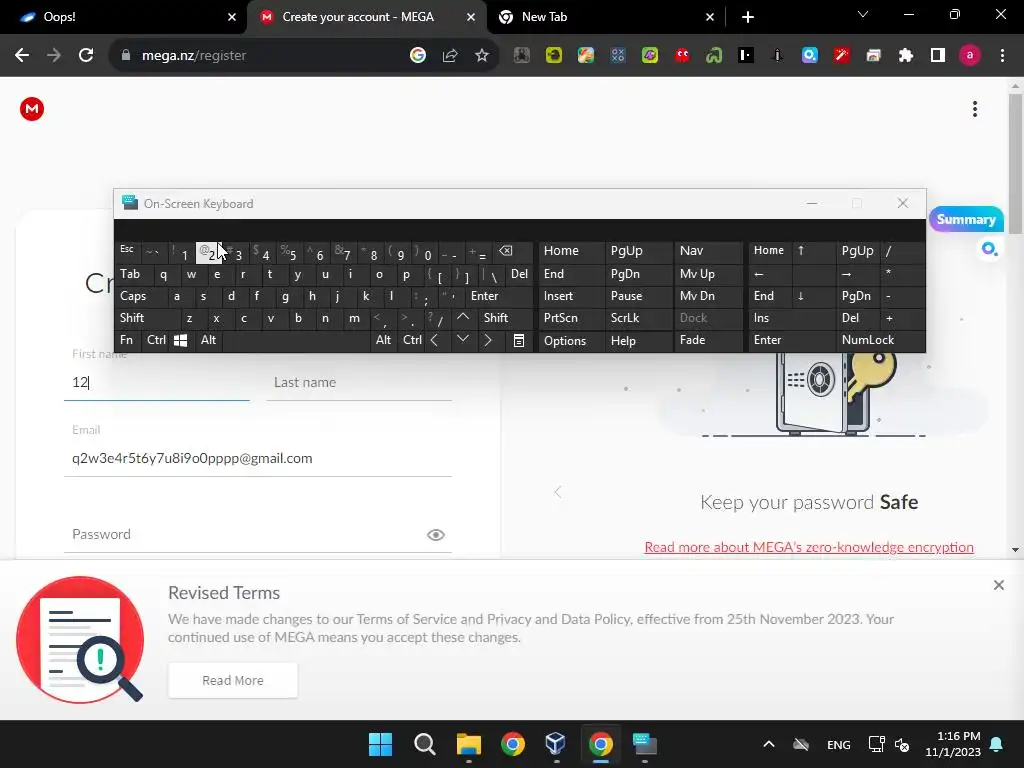This screenshot has height=768, width=1024.
Task: Dismiss the Revised Terms banner
Action: pos(999,585)
